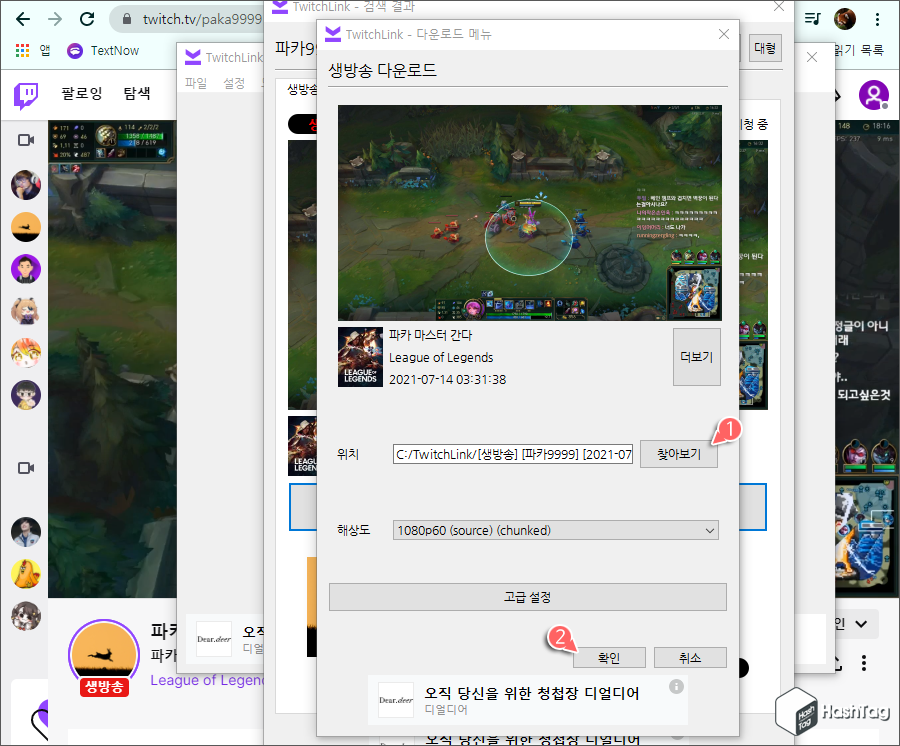Open the Dear.deer advertisement banner
The width and height of the screenshot is (900, 746).
[527, 700]
